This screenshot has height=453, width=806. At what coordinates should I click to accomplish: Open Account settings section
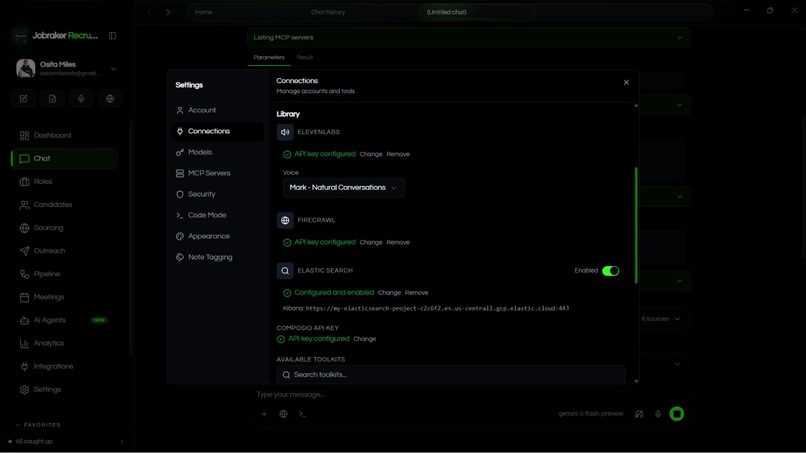click(x=217, y=110)
